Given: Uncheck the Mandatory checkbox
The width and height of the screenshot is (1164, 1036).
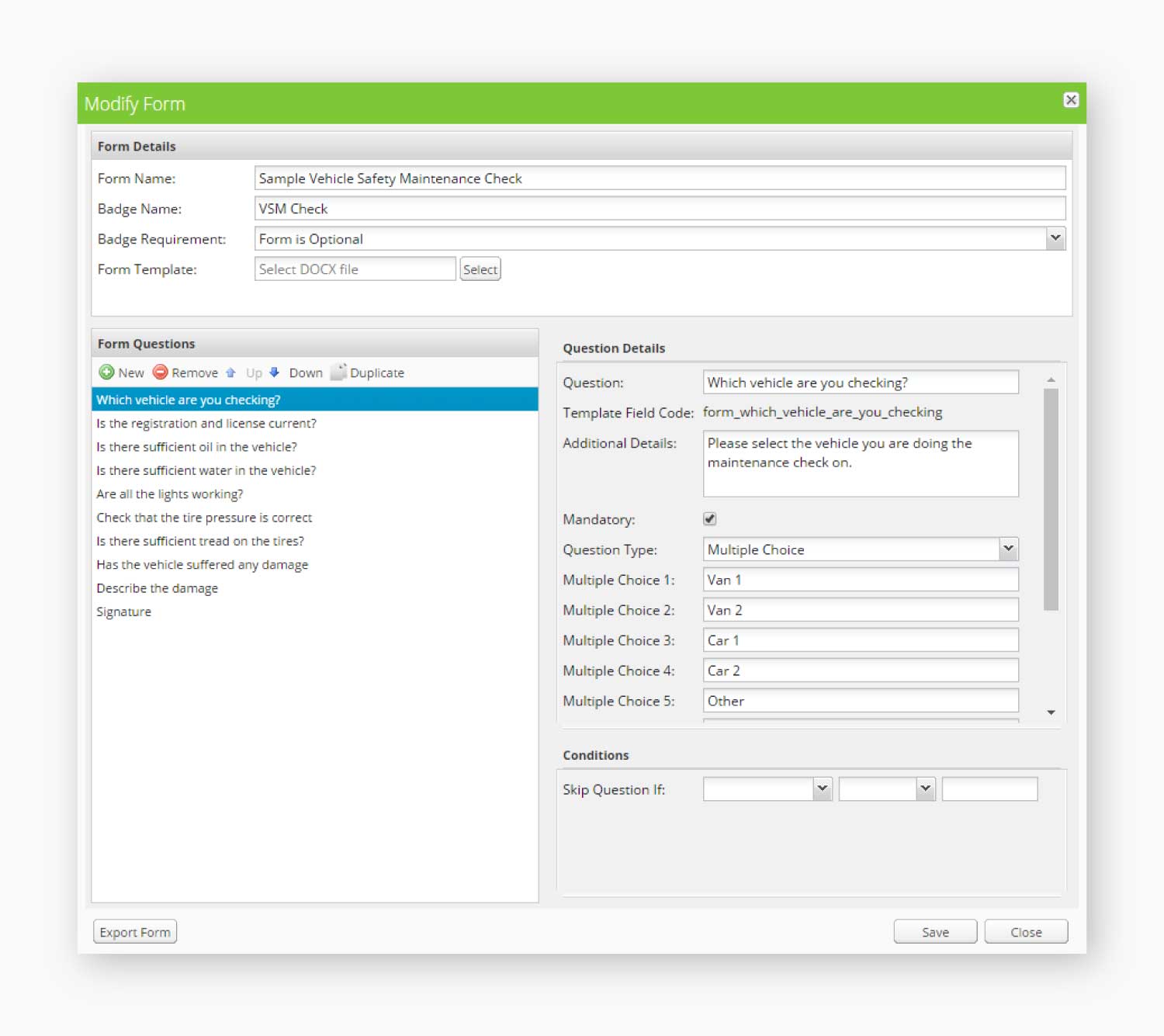Looking at the screenshot, I should click(708, 518).
